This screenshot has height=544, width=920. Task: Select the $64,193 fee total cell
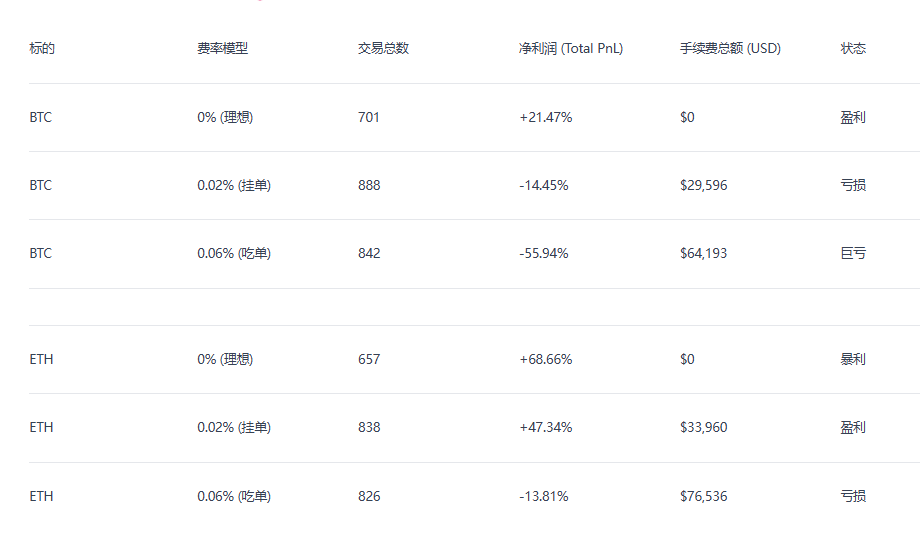[x=703, y=253]
